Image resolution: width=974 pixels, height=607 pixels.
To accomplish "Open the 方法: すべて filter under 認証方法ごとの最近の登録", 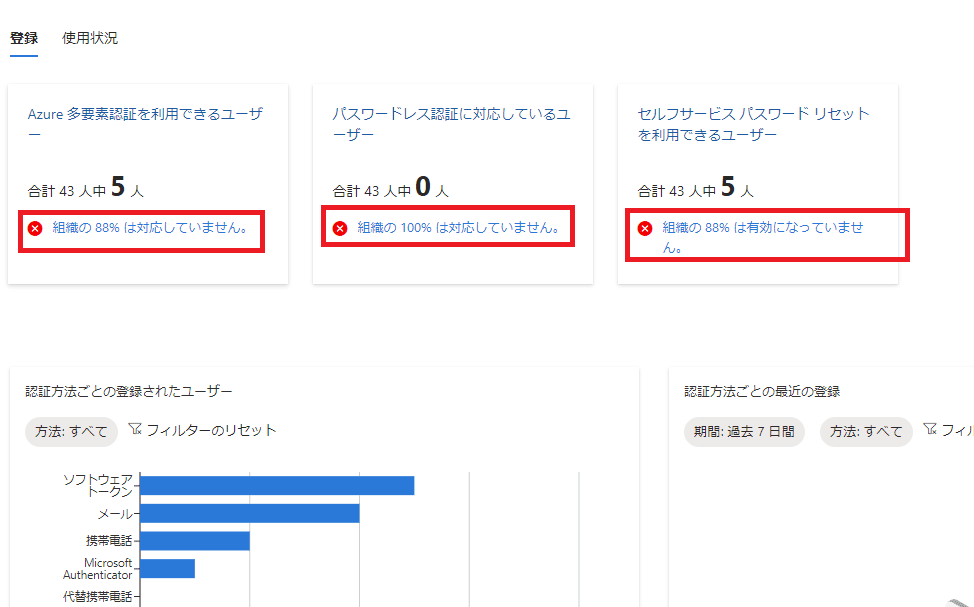I will point(866,432).
